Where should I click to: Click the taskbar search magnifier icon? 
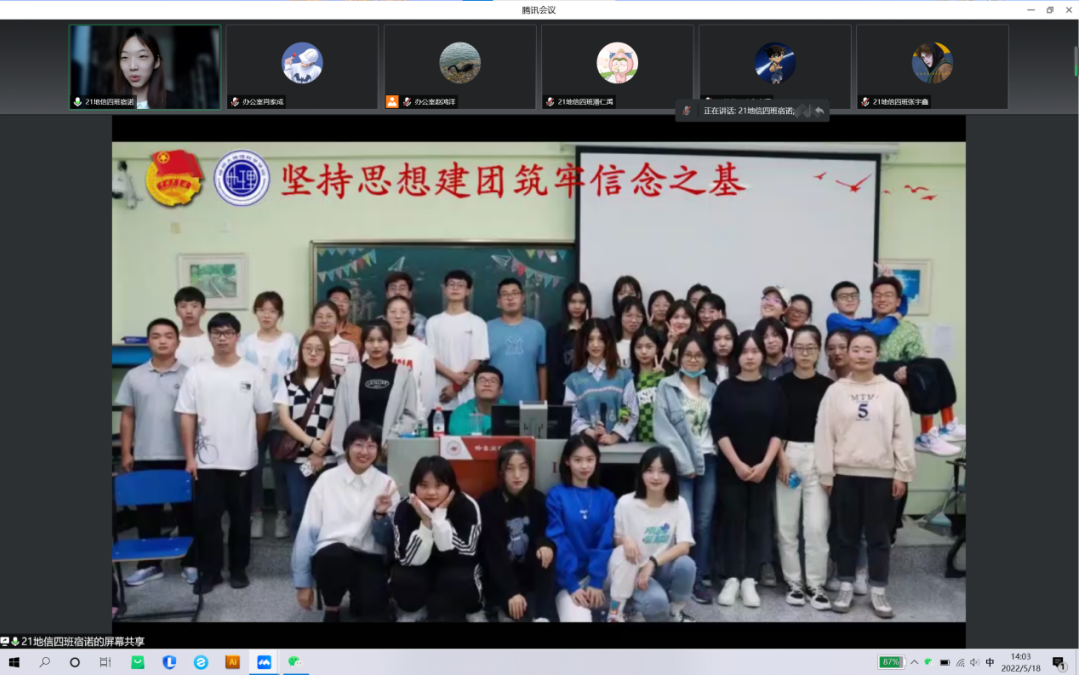(45, 662)
